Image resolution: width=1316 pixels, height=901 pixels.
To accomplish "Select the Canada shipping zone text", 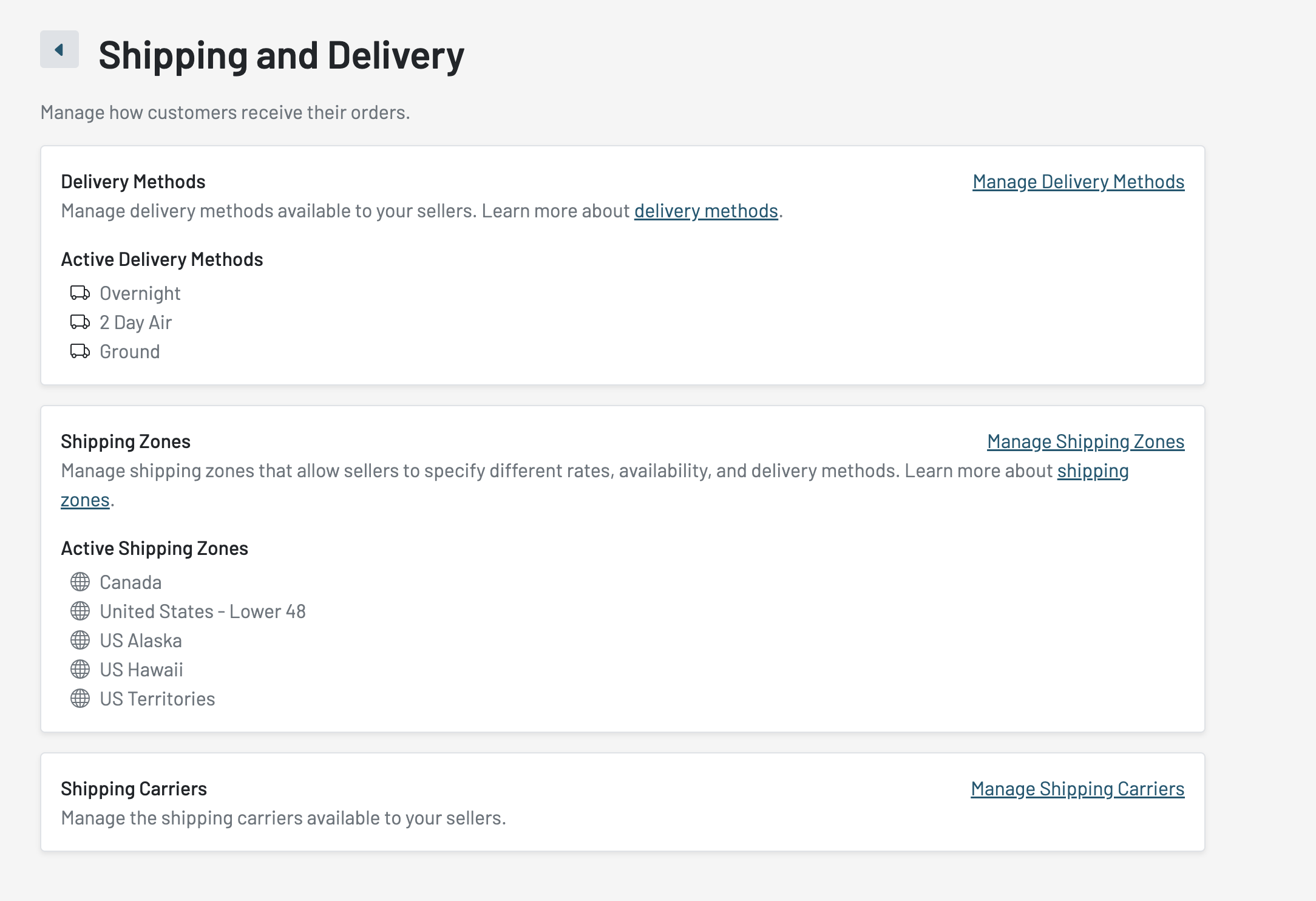I will point(131,582).
